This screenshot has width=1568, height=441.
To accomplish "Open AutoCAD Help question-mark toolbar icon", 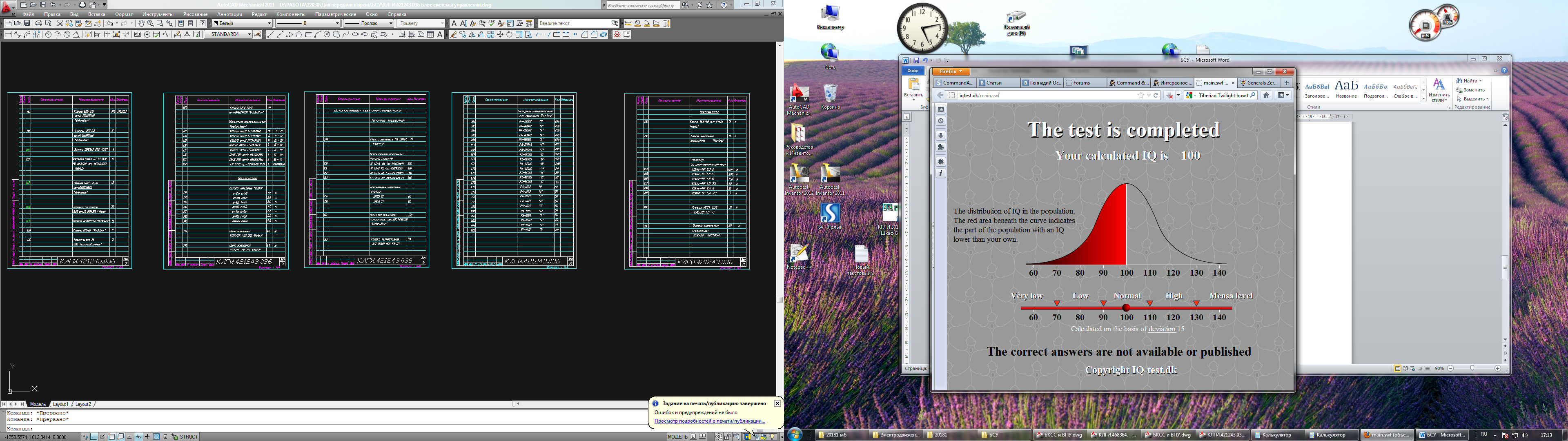I will click(203, 23).
